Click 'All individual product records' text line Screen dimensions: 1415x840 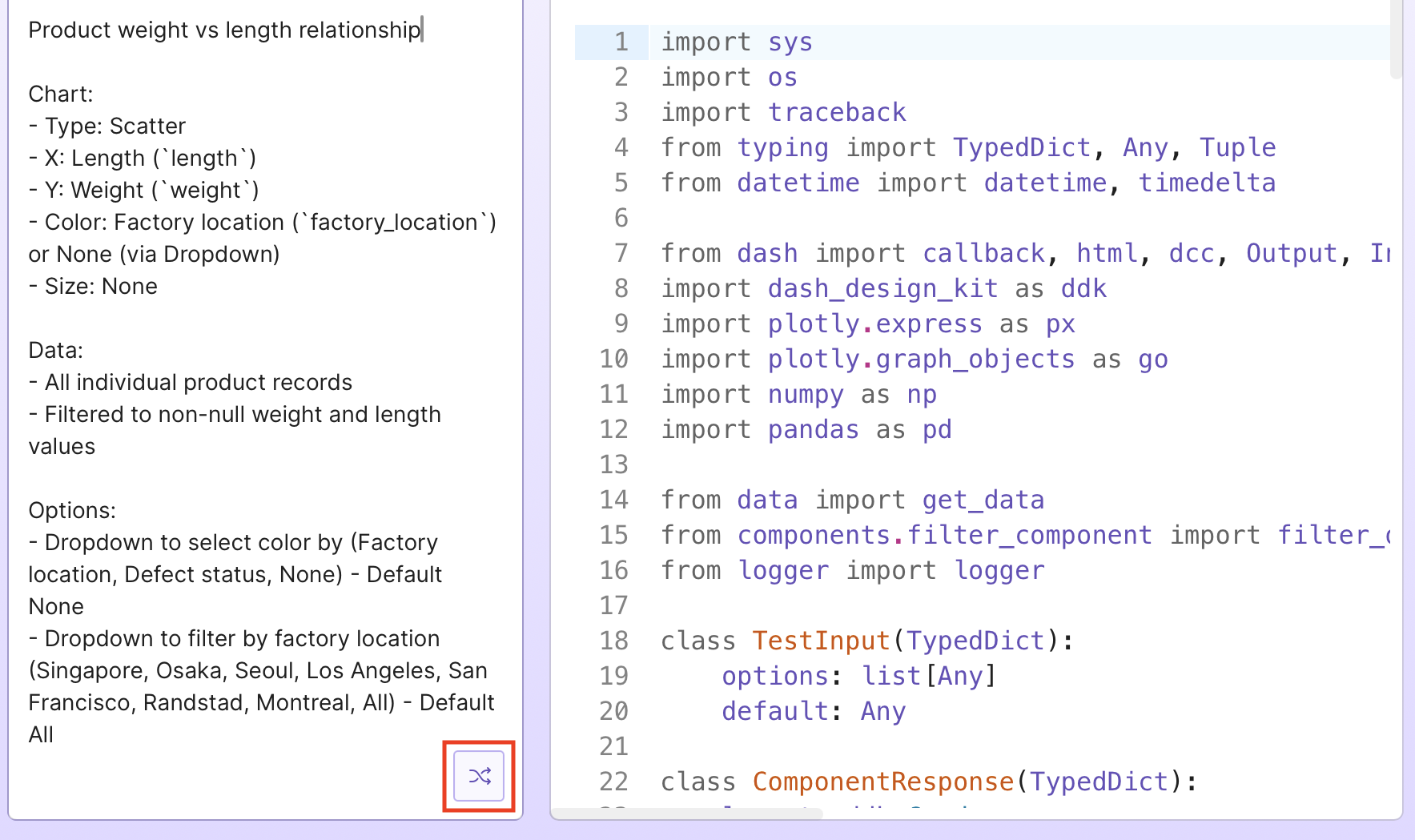click(198, 383)
